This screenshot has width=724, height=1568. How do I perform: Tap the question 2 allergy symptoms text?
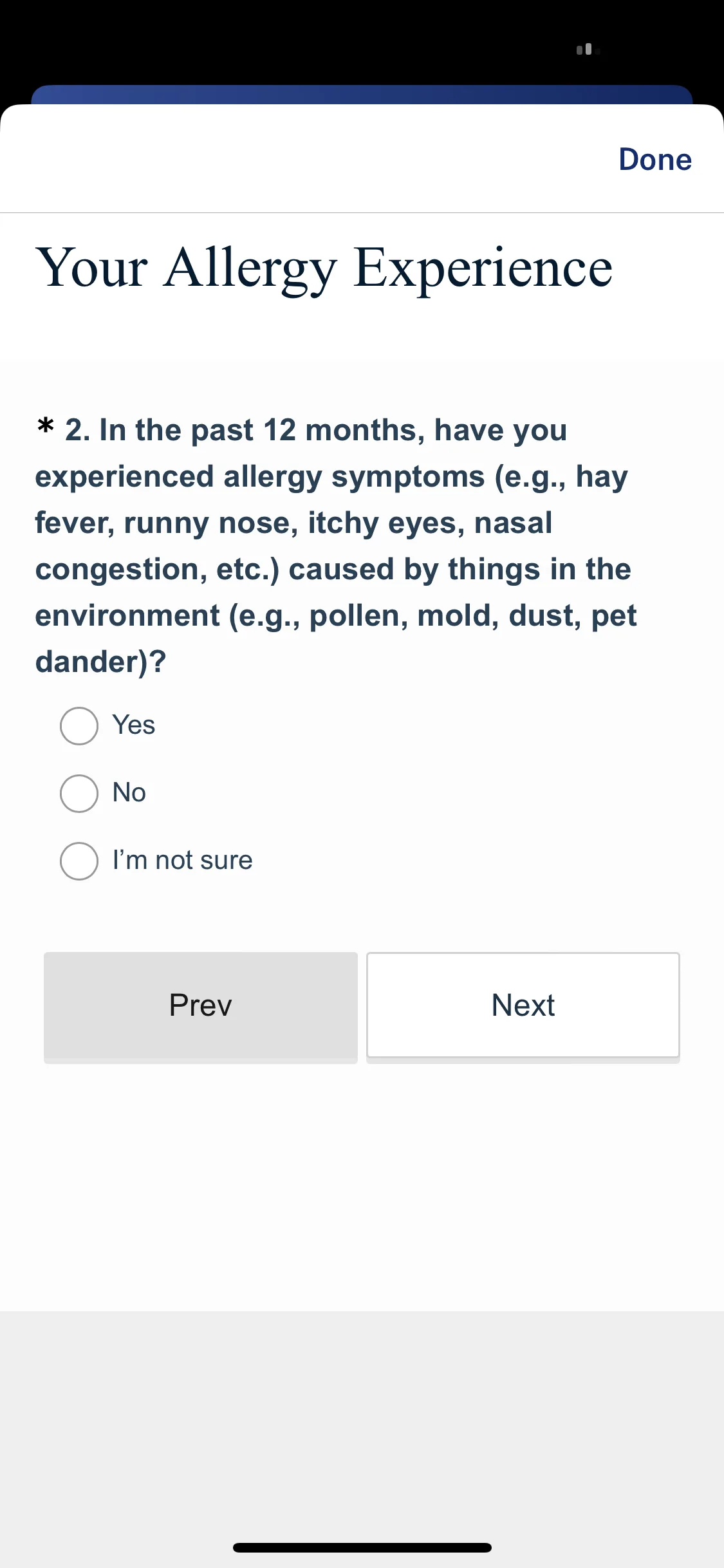(336, 546)
